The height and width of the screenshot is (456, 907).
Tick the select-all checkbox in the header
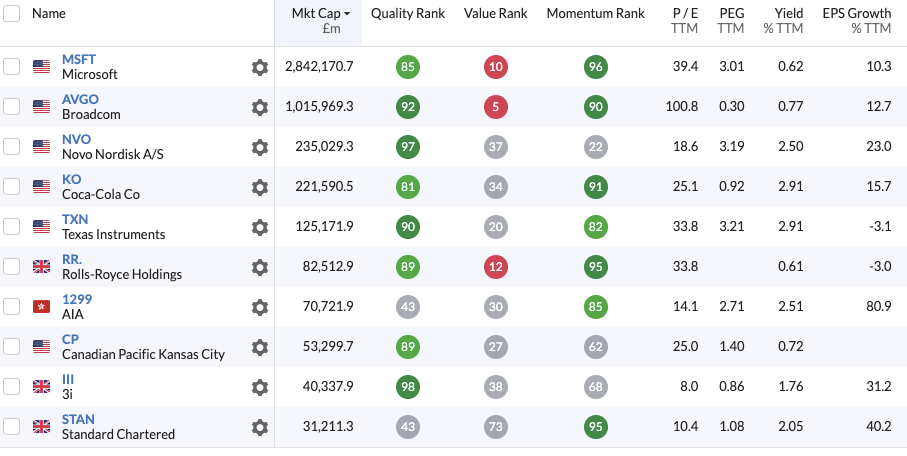(11, 14)
